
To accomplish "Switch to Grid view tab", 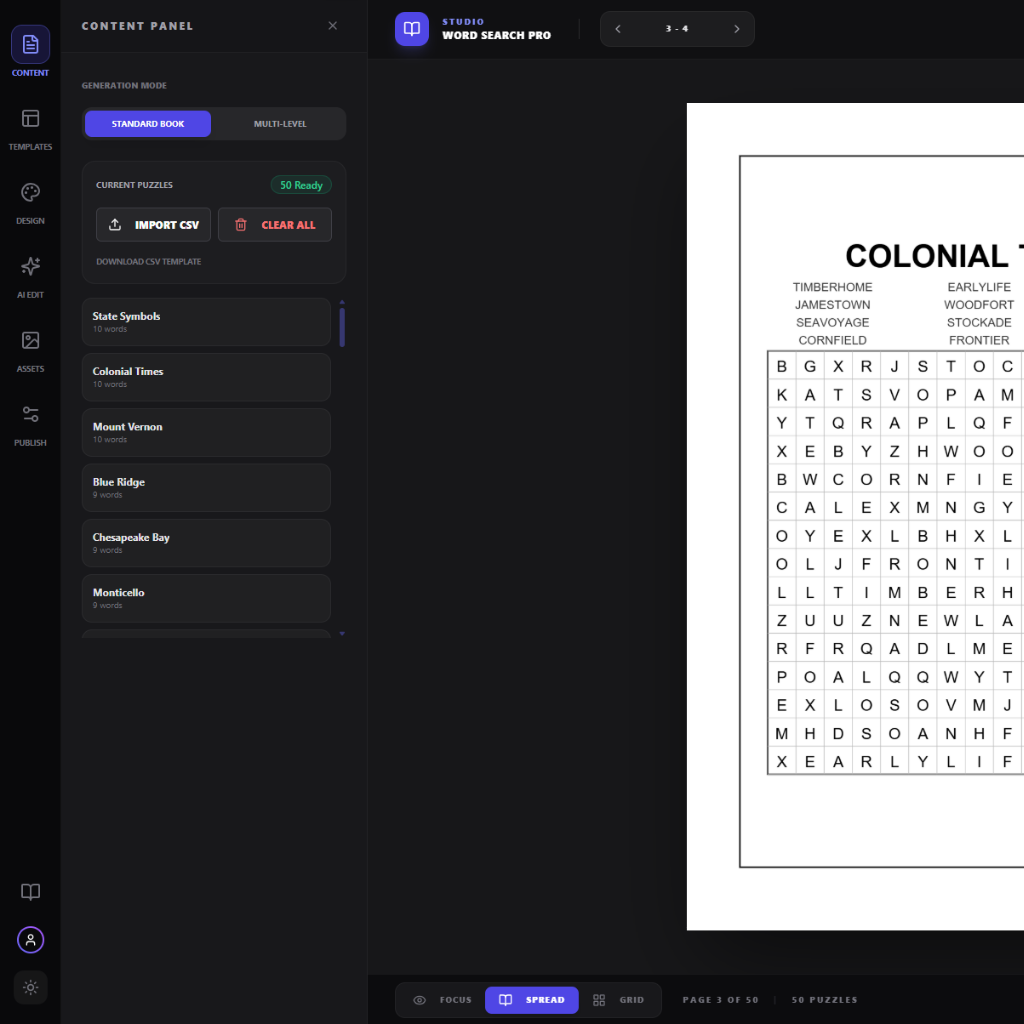I will click(619, 1000).
